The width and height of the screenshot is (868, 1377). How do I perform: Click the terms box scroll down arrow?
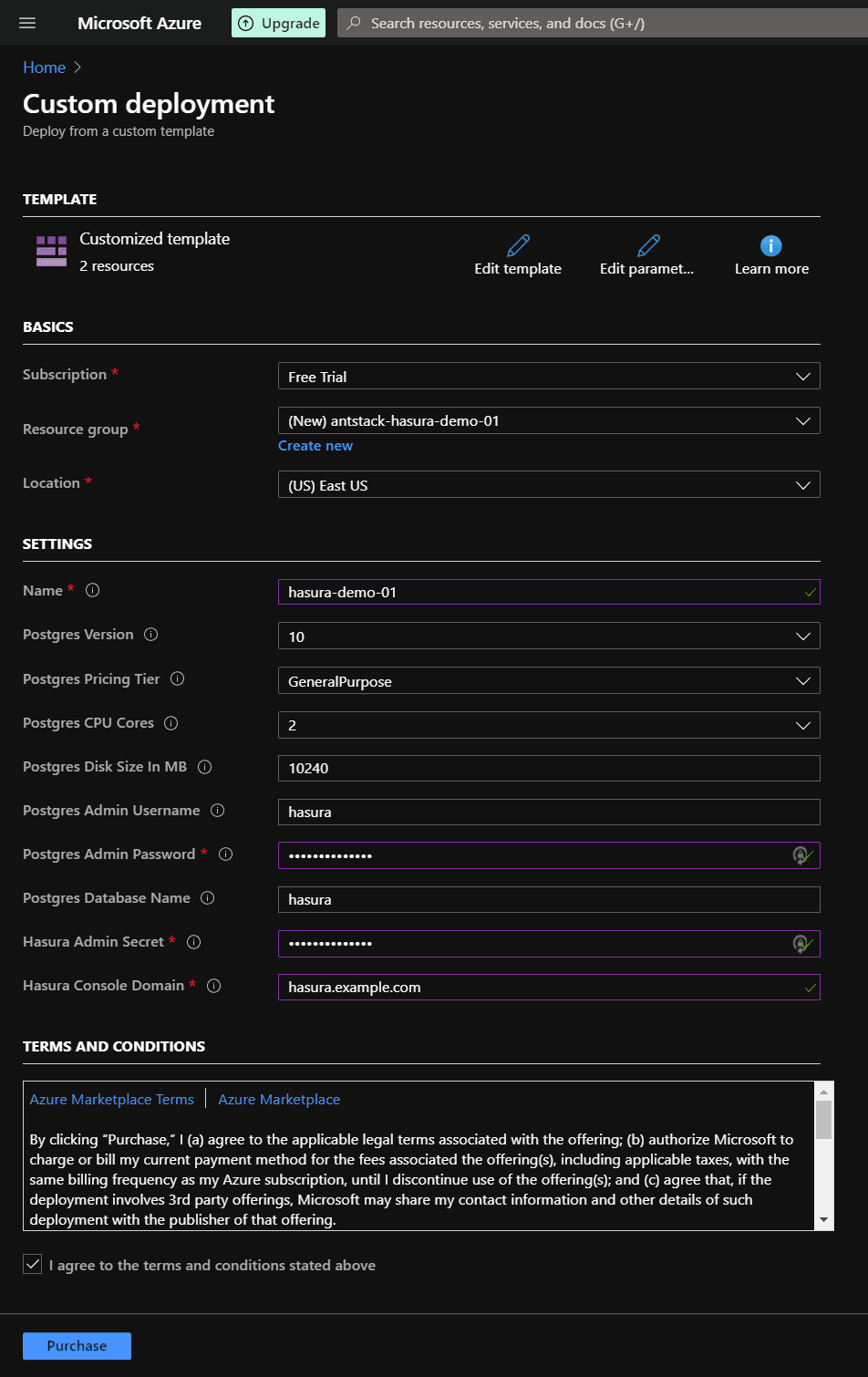(823, 1220)
